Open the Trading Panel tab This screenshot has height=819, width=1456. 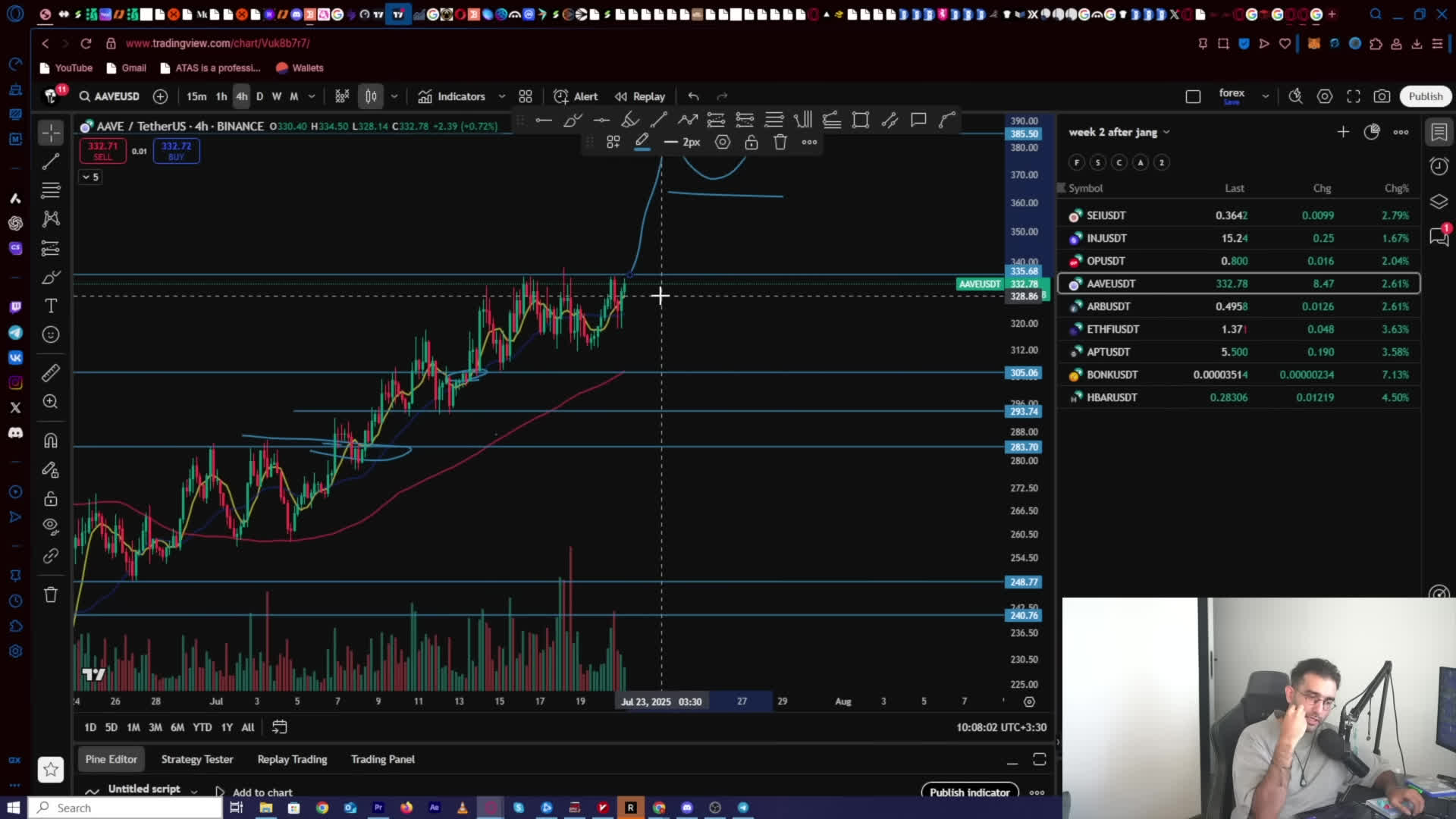pyautogui.click(x=383, y=759)
